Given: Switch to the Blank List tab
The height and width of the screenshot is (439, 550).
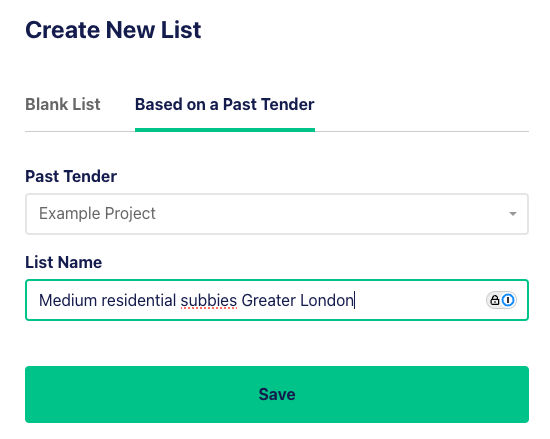Looking at the screenshot, I should tap(63, 104).
